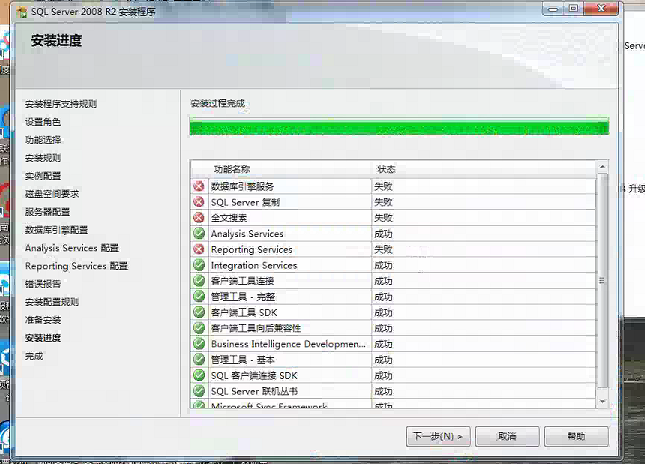The image size is (645, 464).
Task: Select the Analysis Services 配置 step
Action: tap(72, 248)
